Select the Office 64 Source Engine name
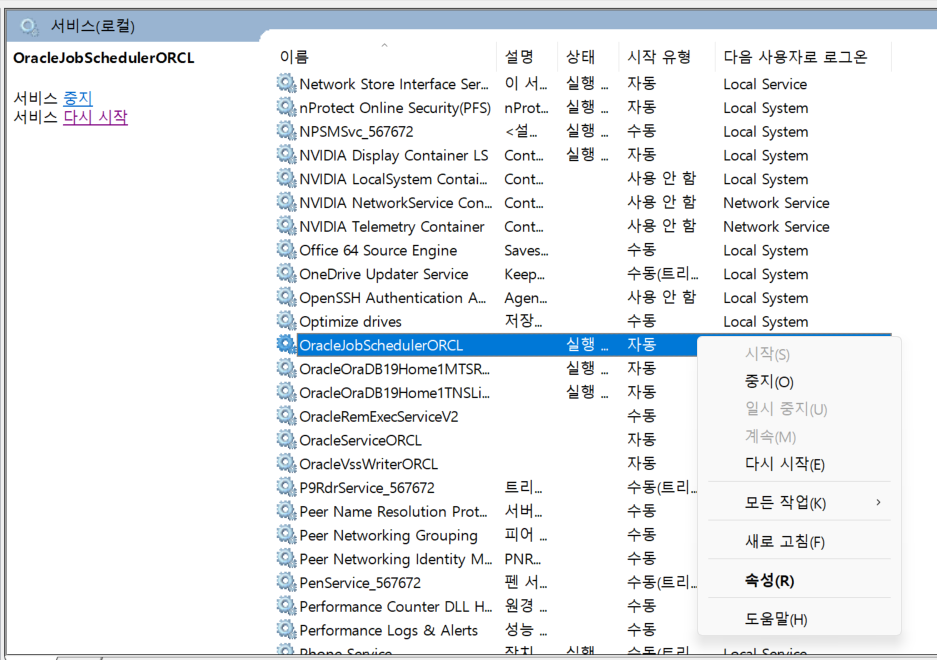Screen dimensions: 937x660 tap(378, 250)
